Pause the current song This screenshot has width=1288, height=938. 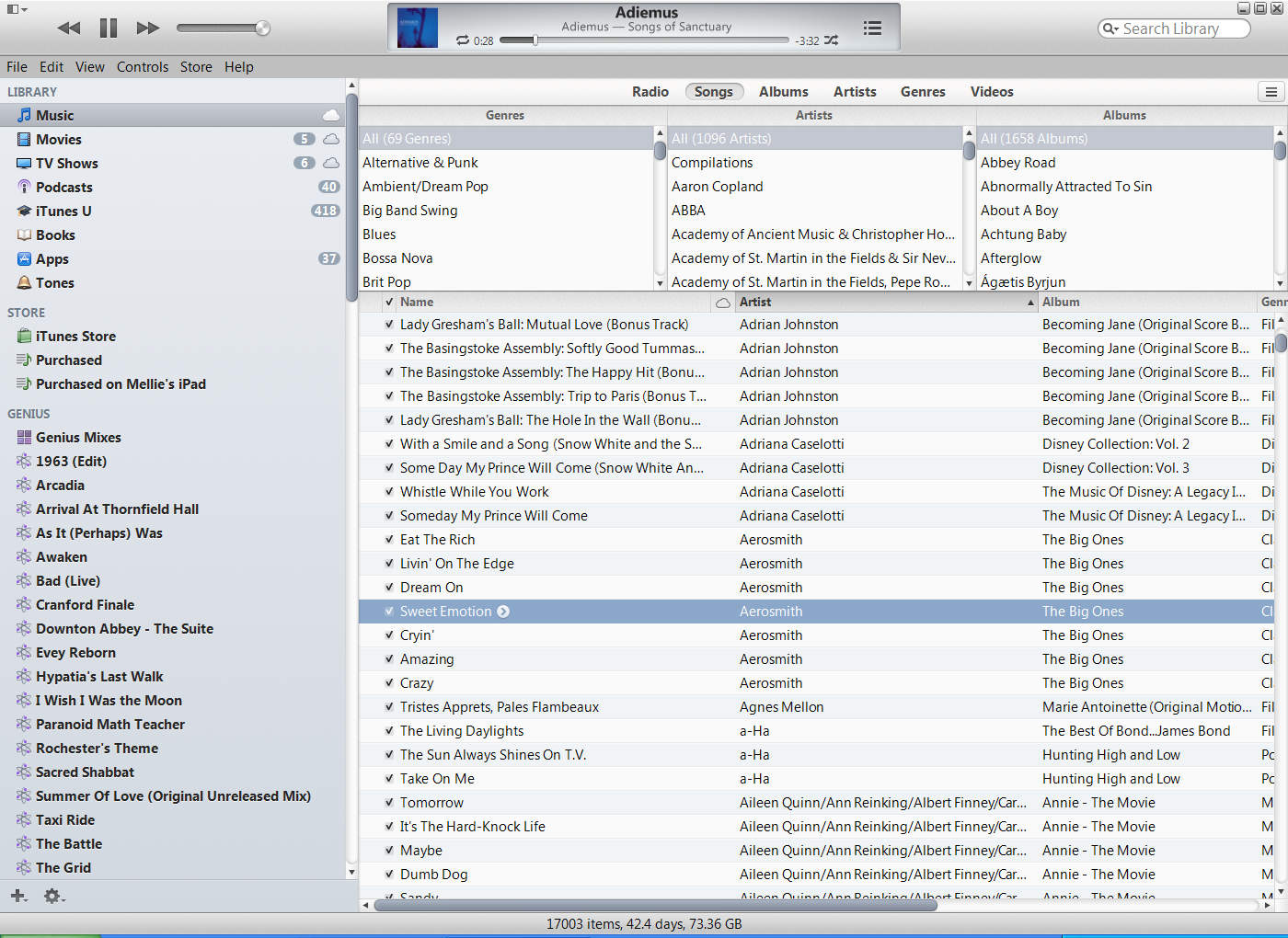109,29
